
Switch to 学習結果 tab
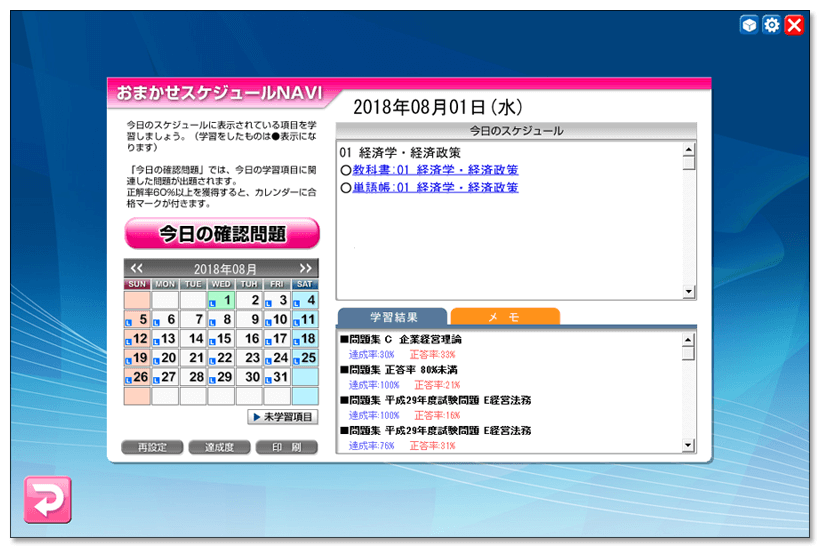tap(393, 317)
